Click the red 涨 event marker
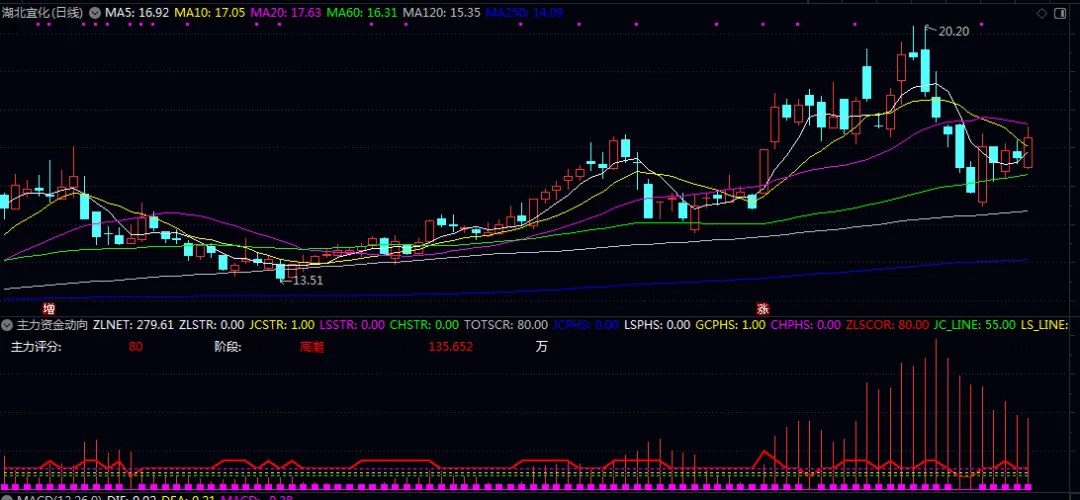Image resolution: width=1080 pixels, height=500 pixels. (762, 309)
